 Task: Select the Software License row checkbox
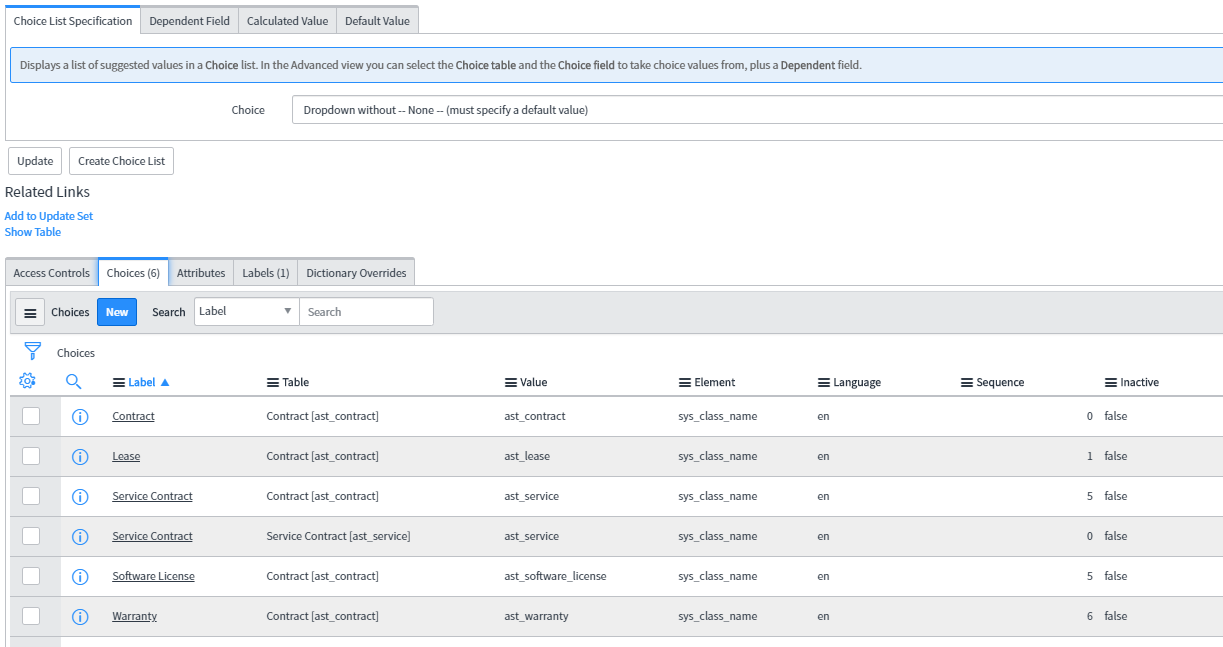click(31, 576)
